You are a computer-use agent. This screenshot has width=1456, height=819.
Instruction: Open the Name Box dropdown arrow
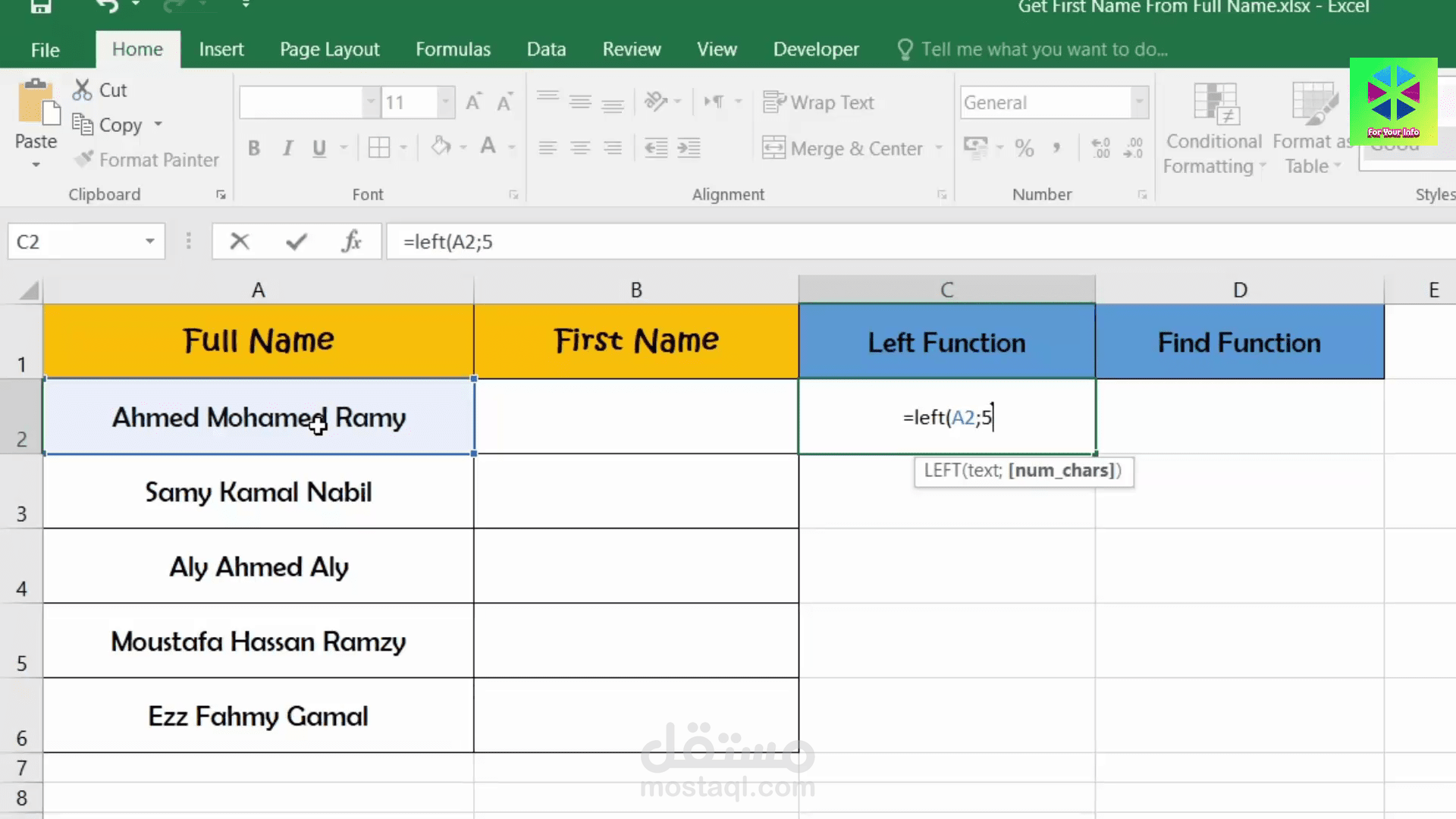149,241
